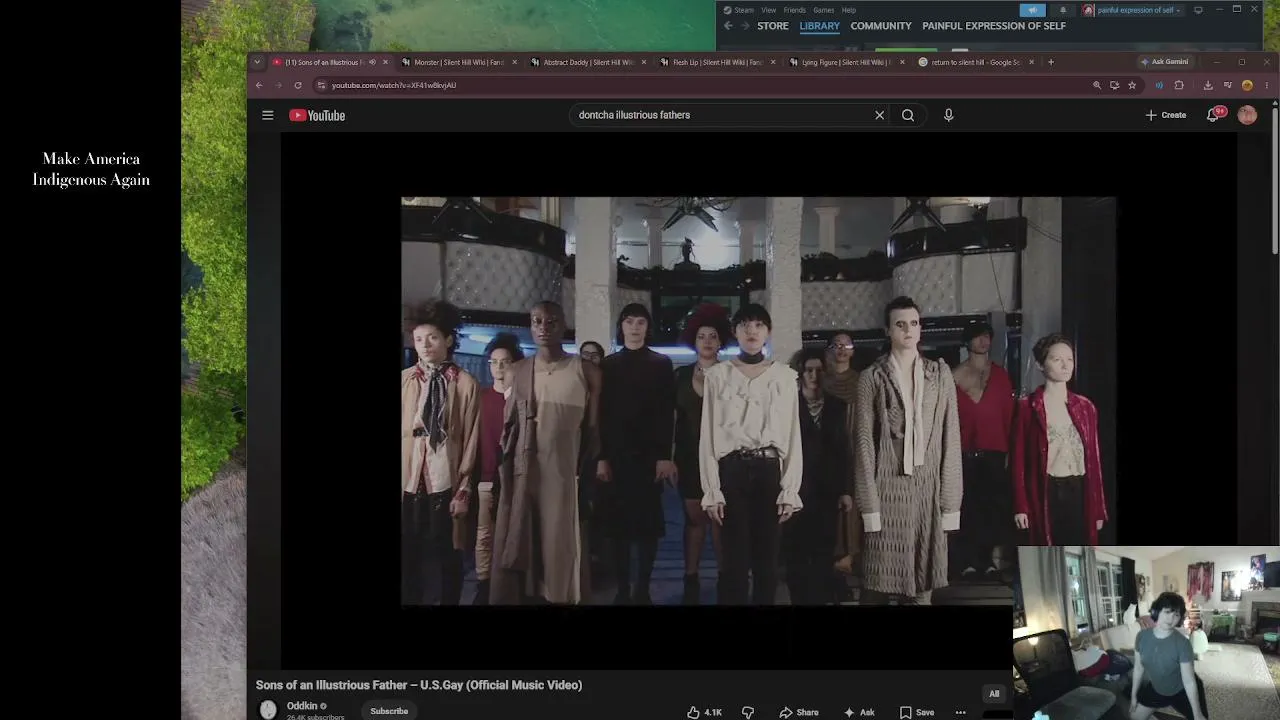
Task: Go to the Steam STORE section
Action: (773, 26)
